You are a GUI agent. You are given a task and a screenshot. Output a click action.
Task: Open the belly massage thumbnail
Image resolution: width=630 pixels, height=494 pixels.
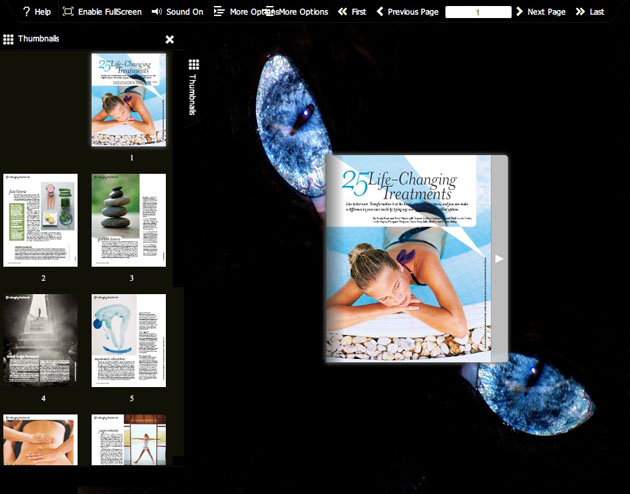coord(41,440)
